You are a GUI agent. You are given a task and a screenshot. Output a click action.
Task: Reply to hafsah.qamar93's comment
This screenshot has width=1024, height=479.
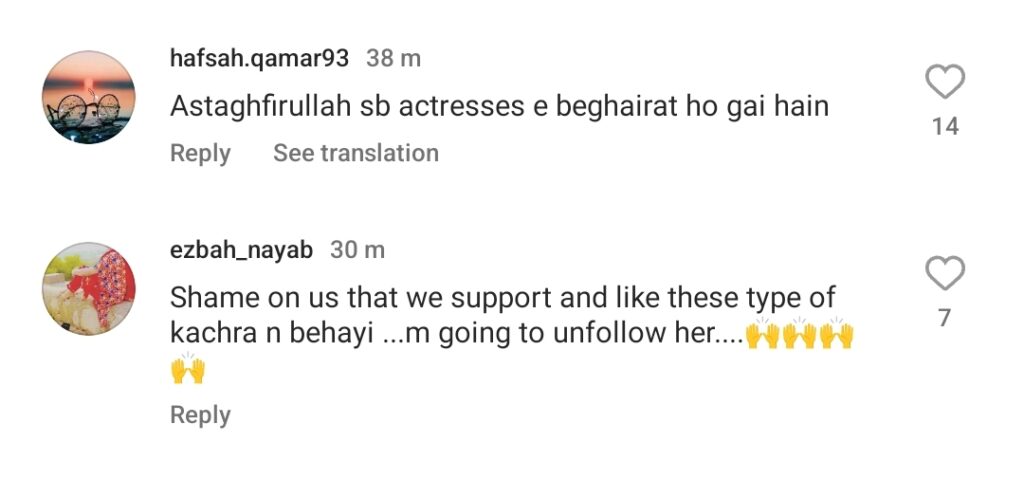point(200,153)
